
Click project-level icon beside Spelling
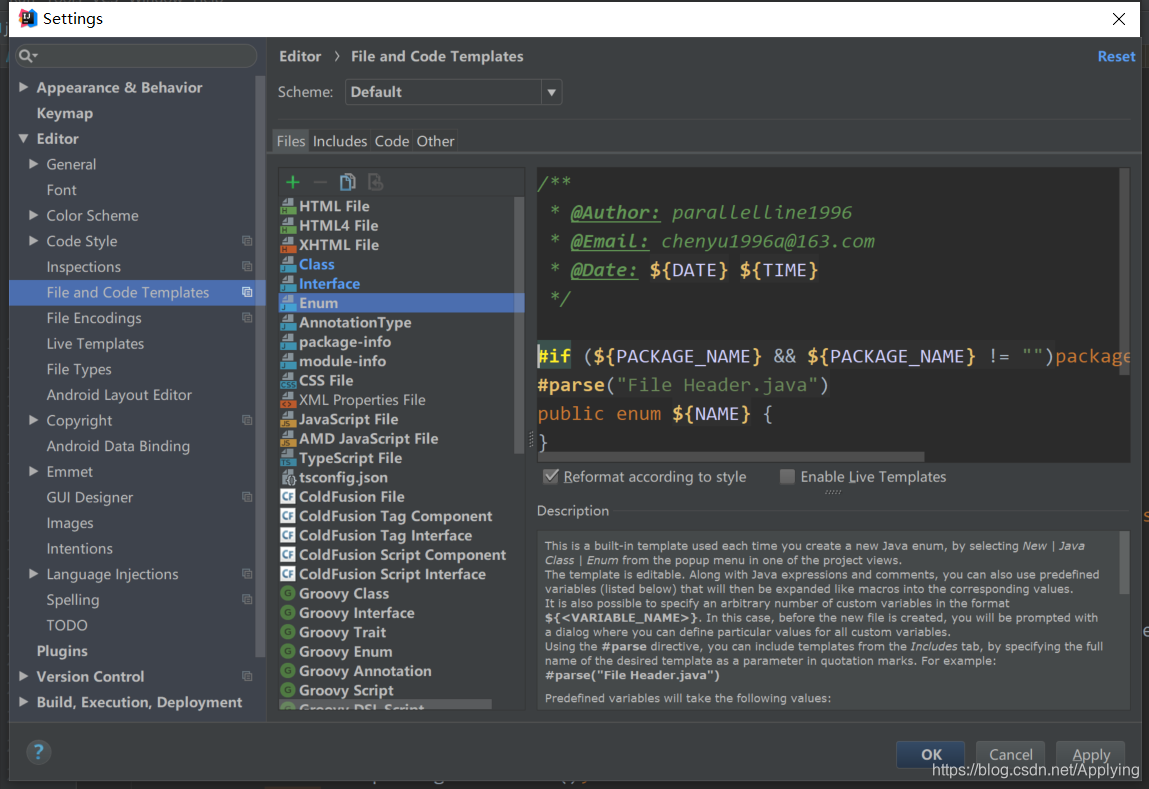point(247,600)
